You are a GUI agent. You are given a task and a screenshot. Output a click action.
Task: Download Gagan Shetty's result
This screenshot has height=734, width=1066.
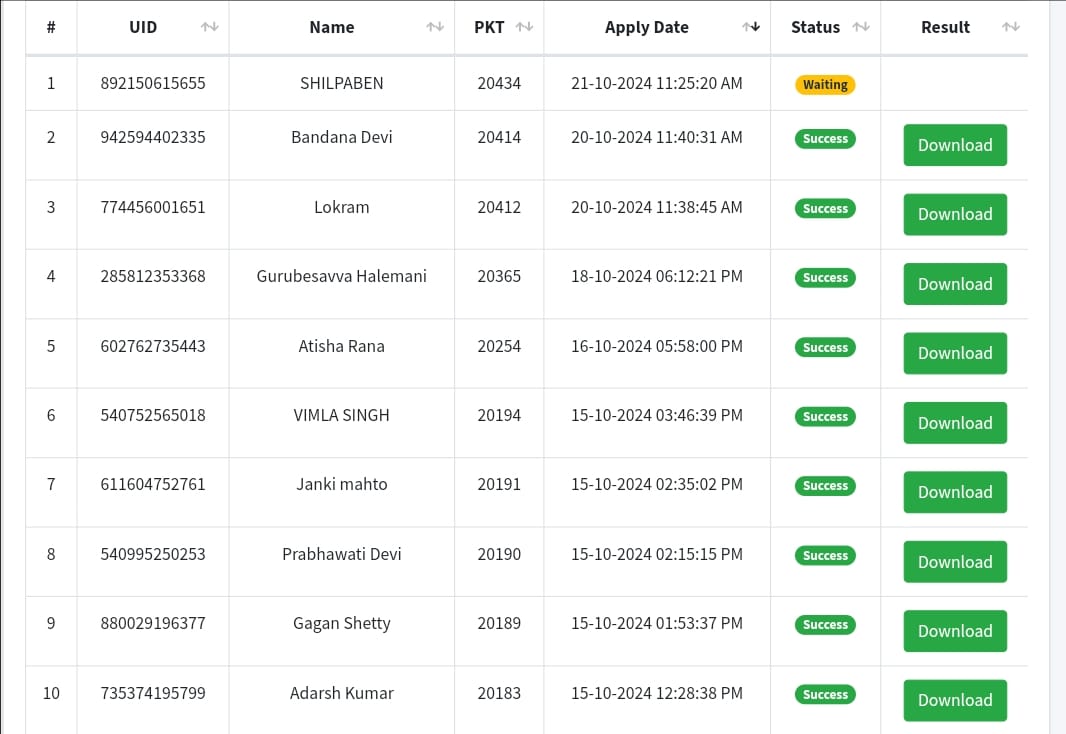point(954,631)
